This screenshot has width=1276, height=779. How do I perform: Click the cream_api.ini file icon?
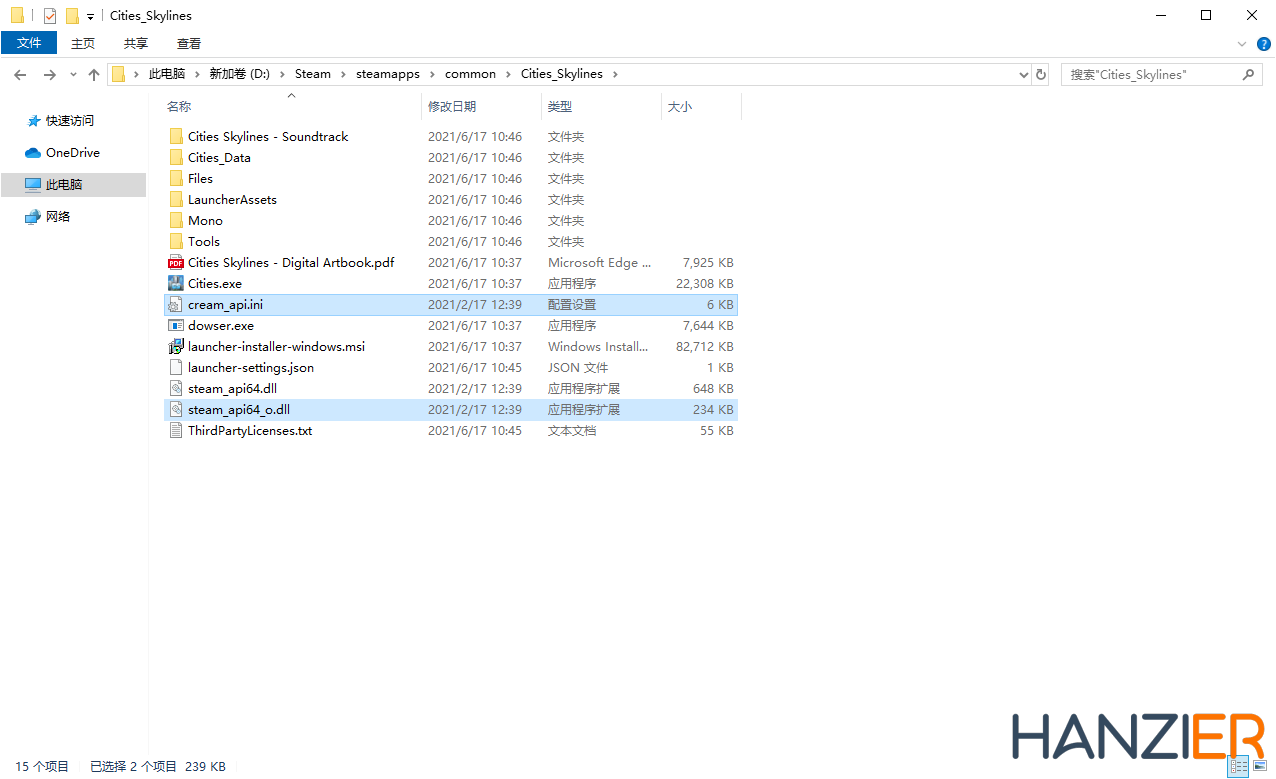pos(176,304)
